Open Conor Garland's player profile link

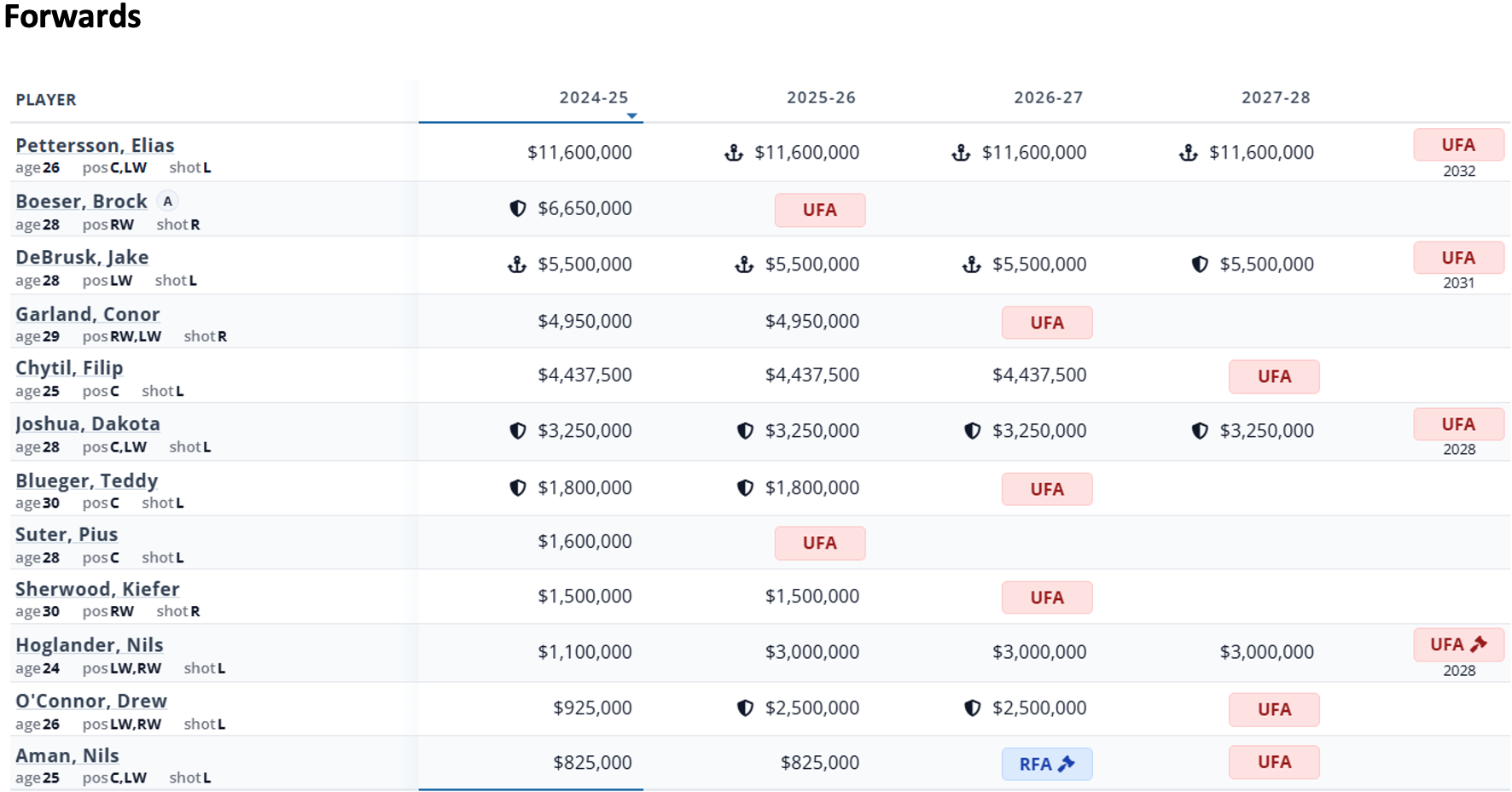point(87,314)
